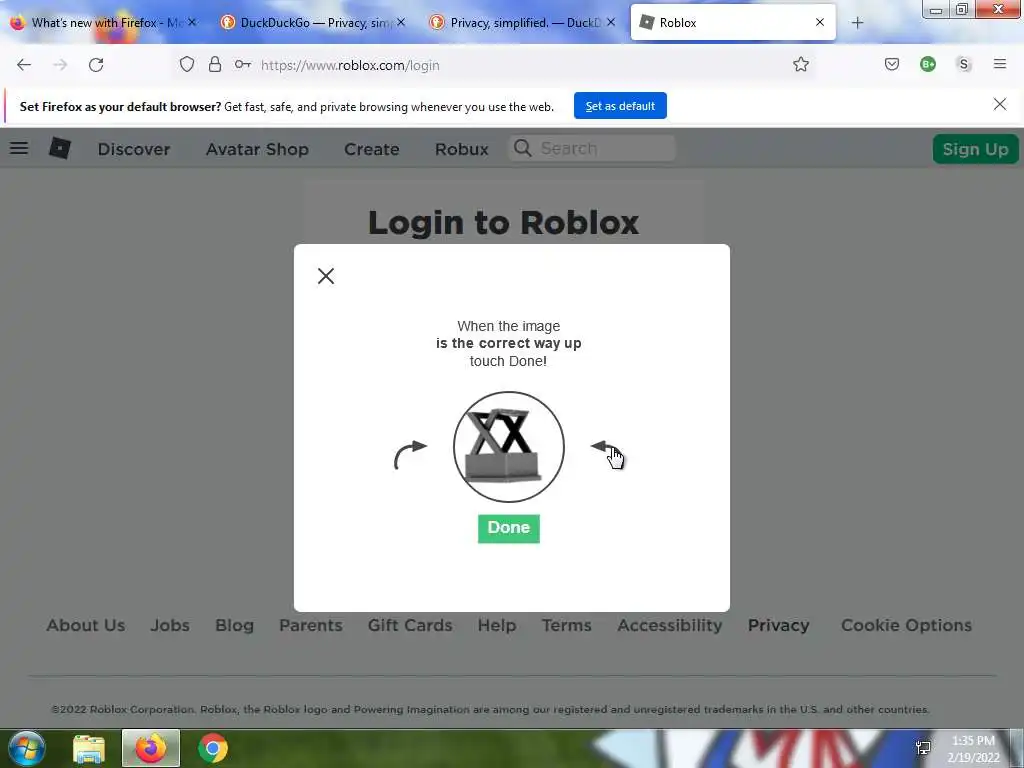
Task: Open the Blog footer link
Action: coord(234,625)
